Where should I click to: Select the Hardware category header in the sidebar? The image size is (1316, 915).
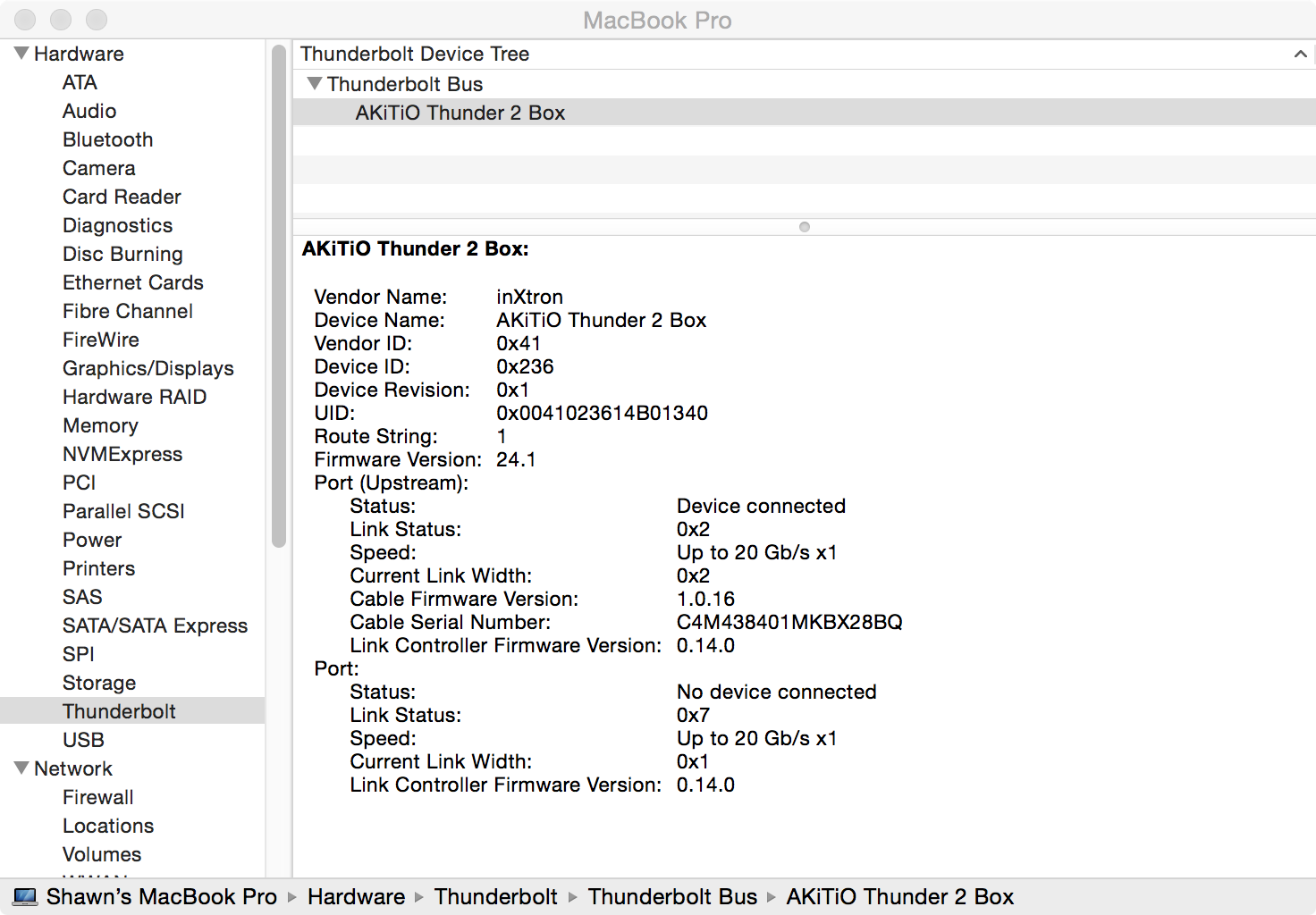click(x=79, y=54)
